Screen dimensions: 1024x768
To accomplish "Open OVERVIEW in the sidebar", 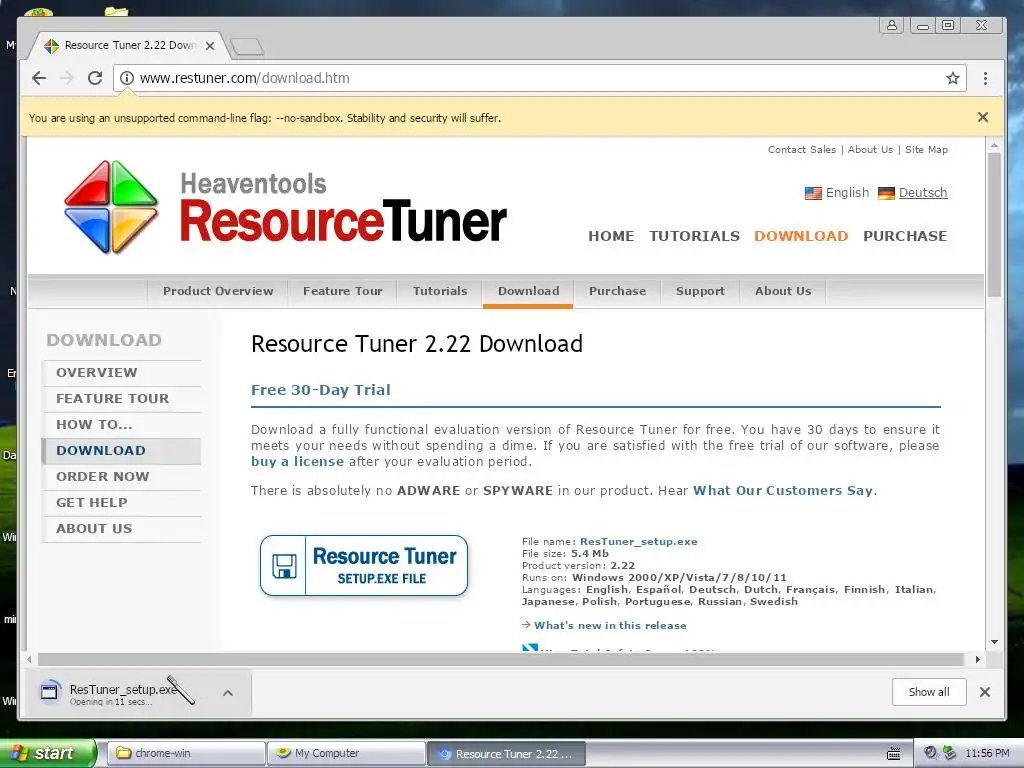I will point(122,373).
